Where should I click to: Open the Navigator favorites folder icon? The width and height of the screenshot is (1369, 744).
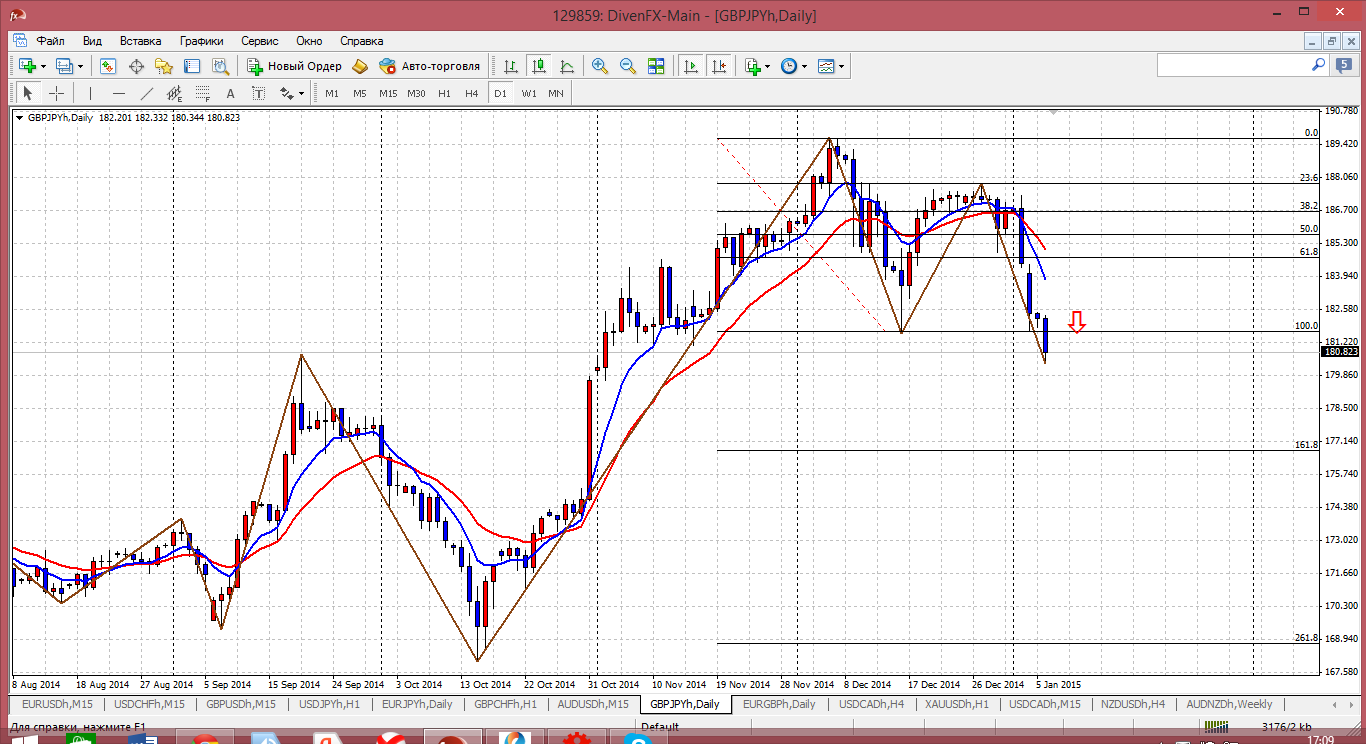[164, 66]
